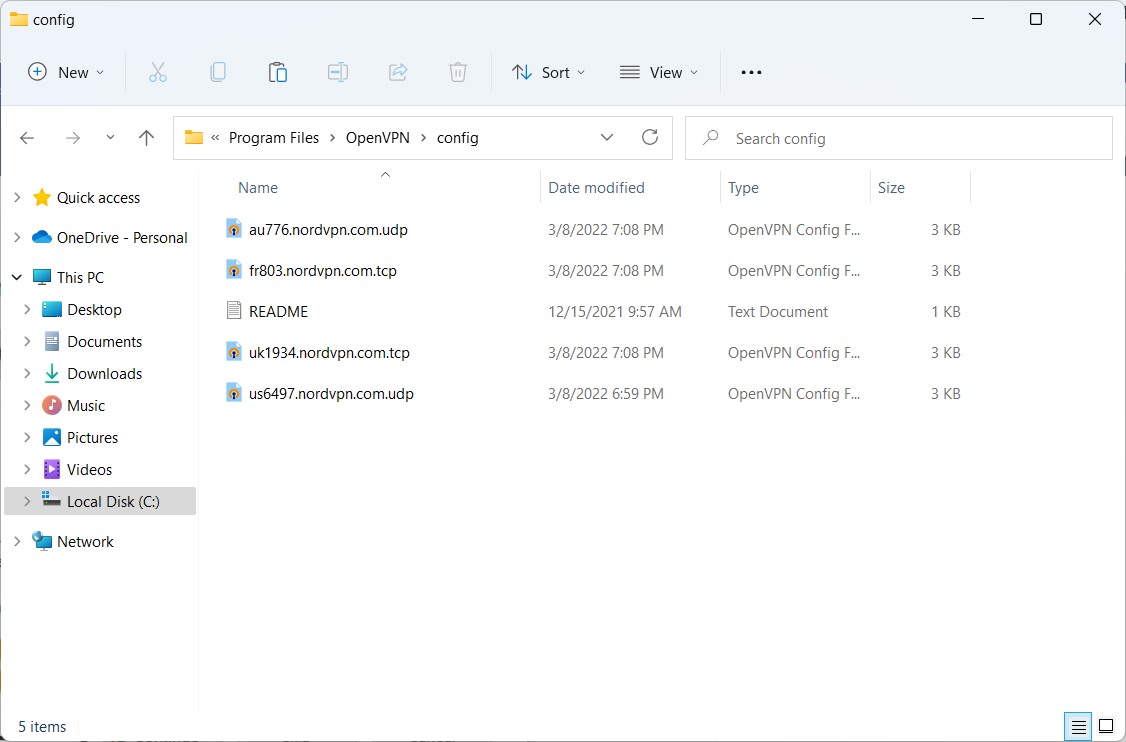Click the Paste clipboard icon
Image resolution: width=1126 pixels, height=742 pixels.
tap(278, 72)
